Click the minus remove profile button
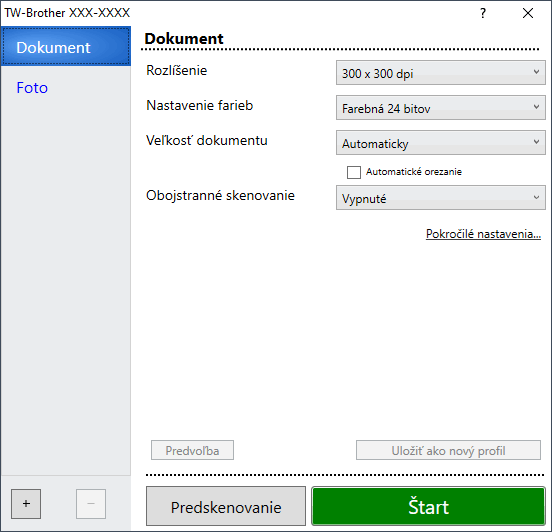This screenshot has width=552, height=532. click(91, 503)
